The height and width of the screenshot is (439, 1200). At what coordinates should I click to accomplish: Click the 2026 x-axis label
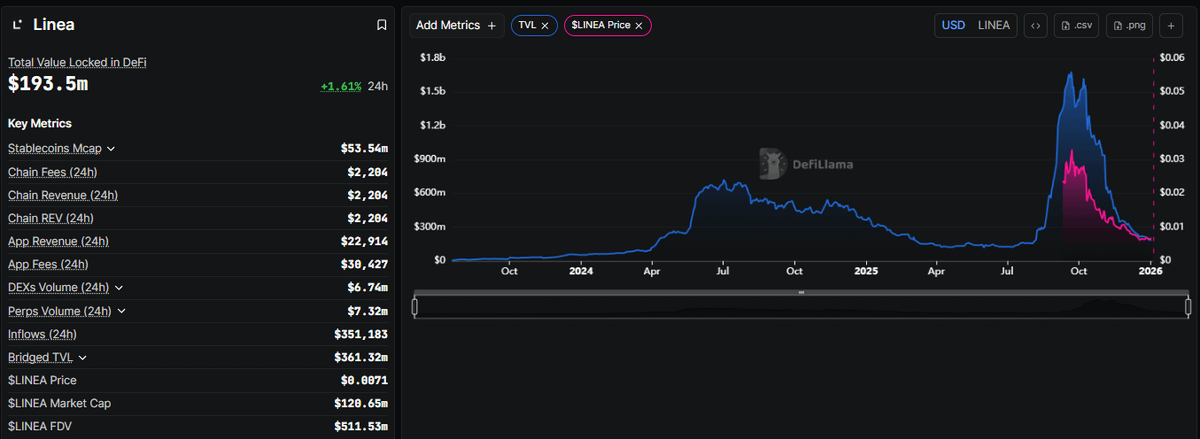(x=1151, y=271)
